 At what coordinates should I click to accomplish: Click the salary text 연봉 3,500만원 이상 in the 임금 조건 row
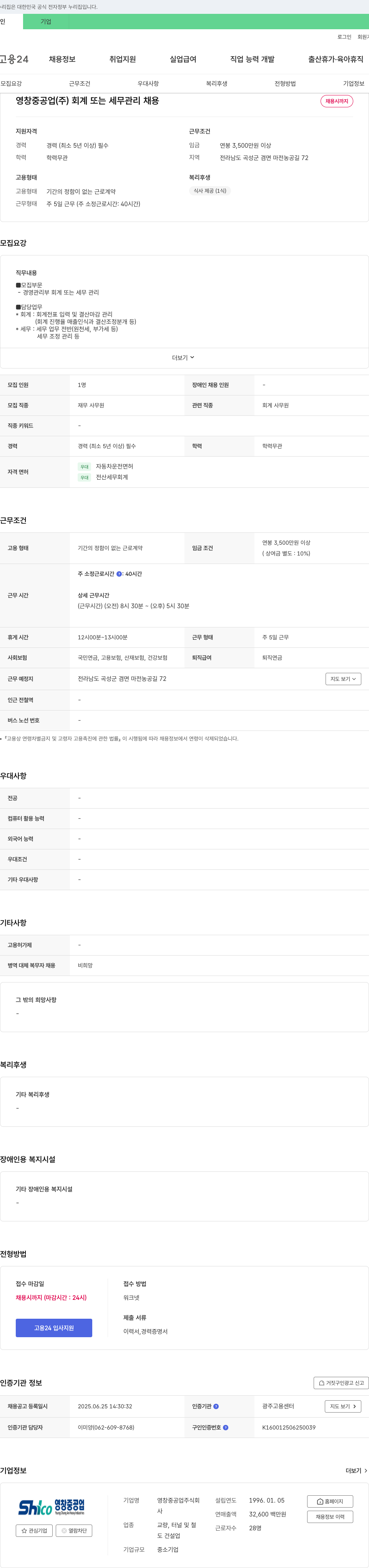pos(286,543)
